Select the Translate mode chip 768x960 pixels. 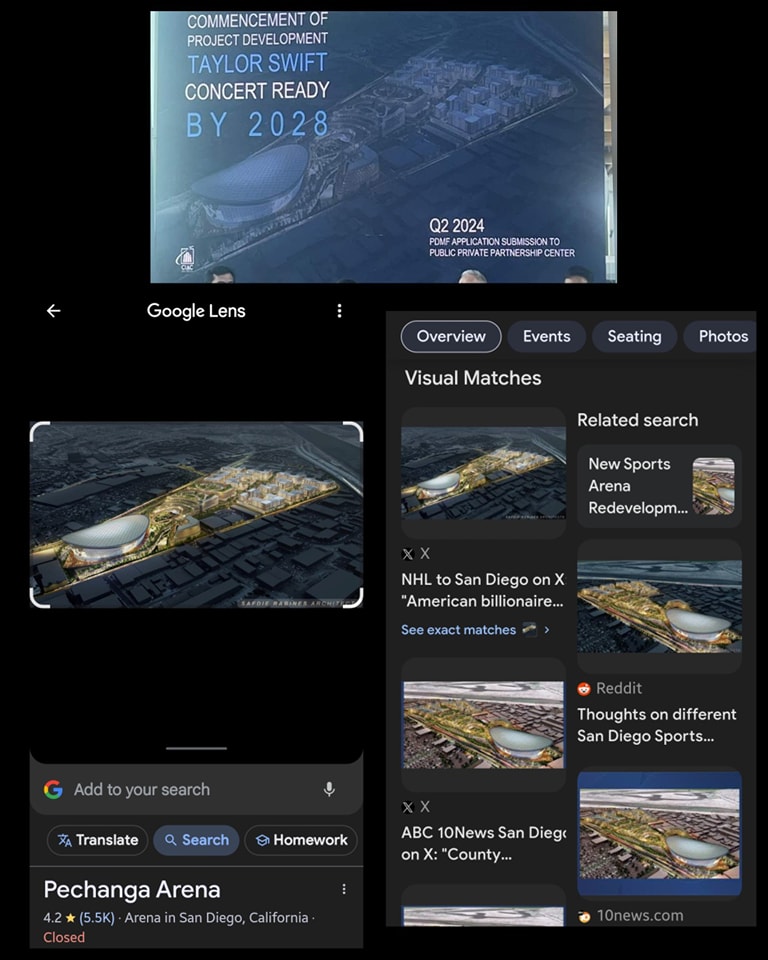[98, 840]
